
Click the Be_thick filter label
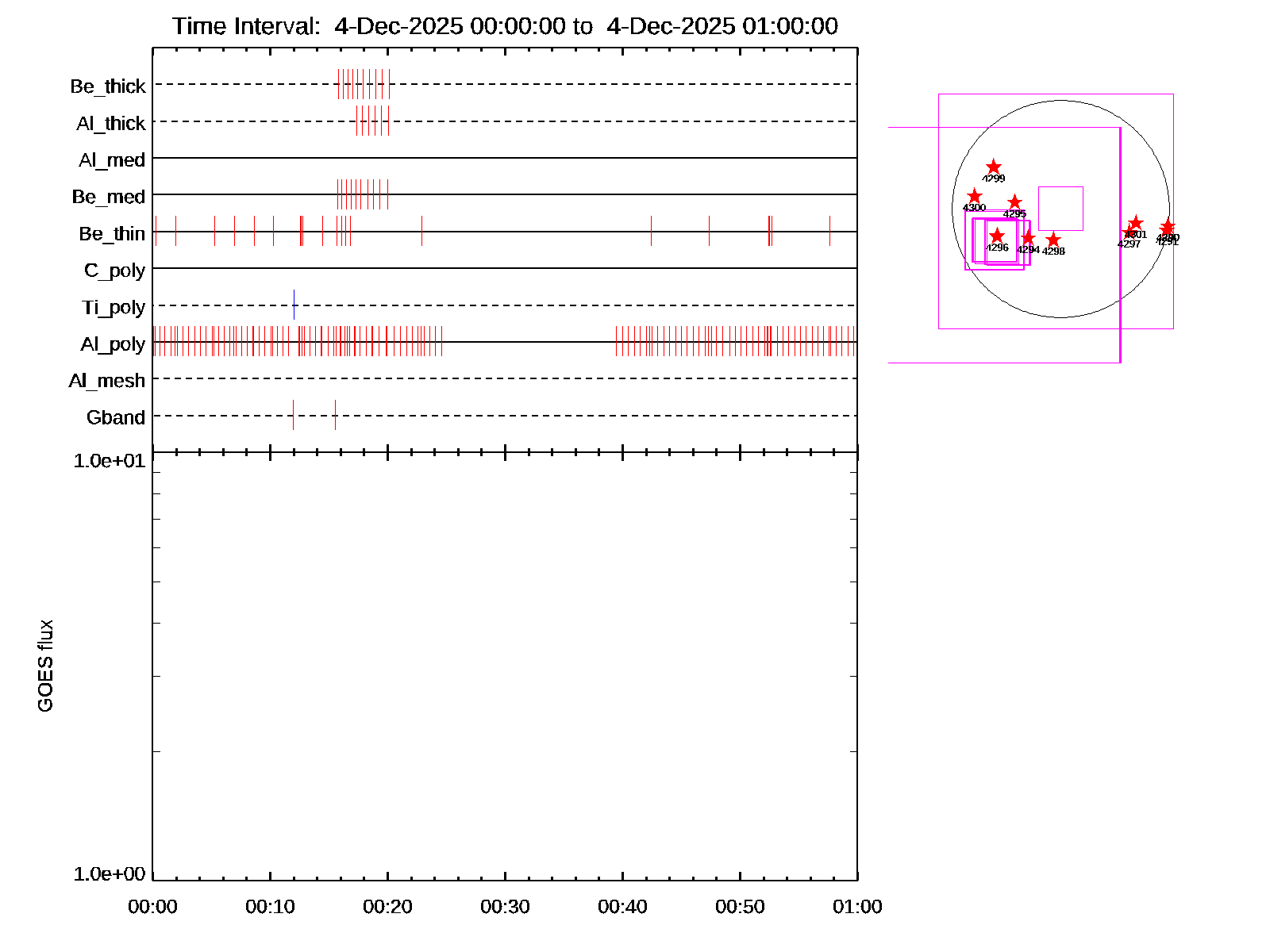[x=108, y=86]
